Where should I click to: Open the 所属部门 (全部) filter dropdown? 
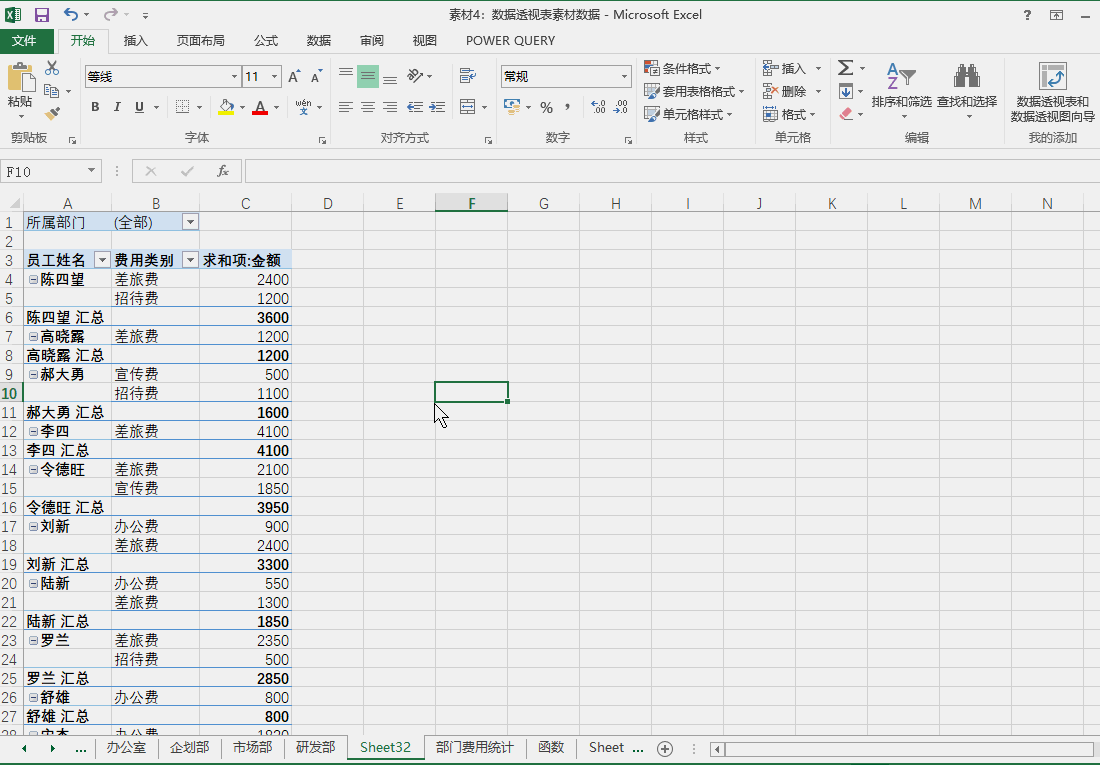(x=189, y=221)
